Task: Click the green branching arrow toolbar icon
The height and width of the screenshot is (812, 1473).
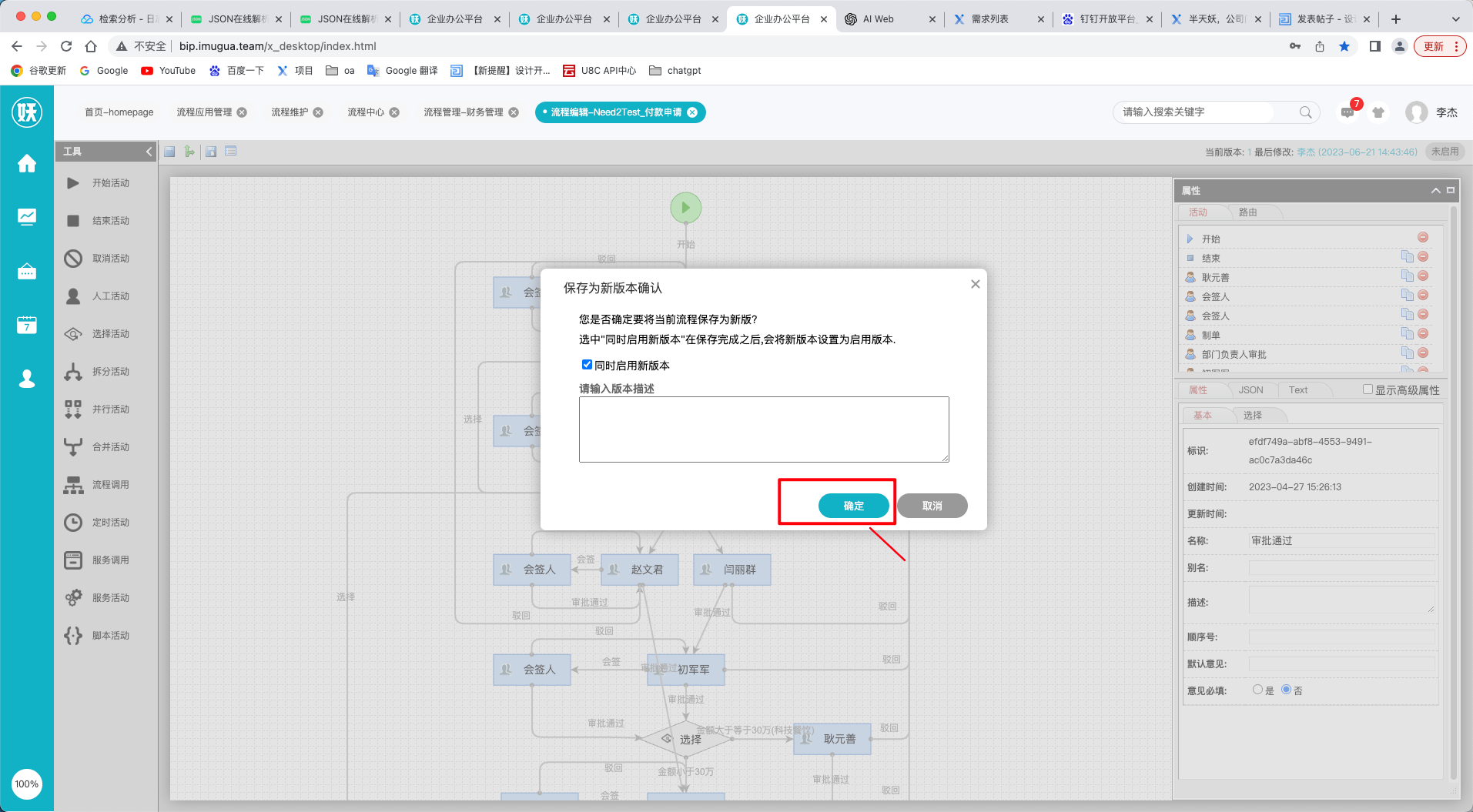Action: [x=189, y=152]
